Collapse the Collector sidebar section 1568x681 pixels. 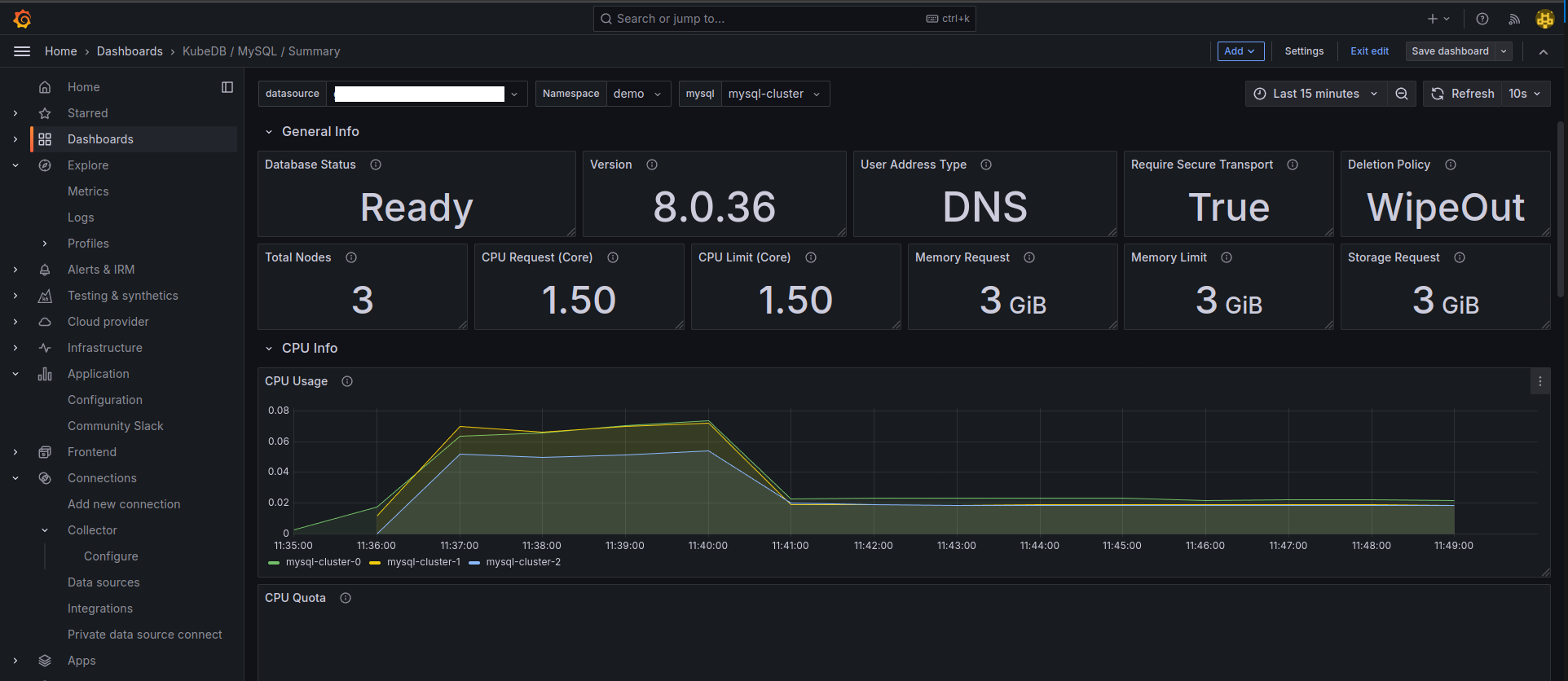pyautogui.click(x=45, y=530)
